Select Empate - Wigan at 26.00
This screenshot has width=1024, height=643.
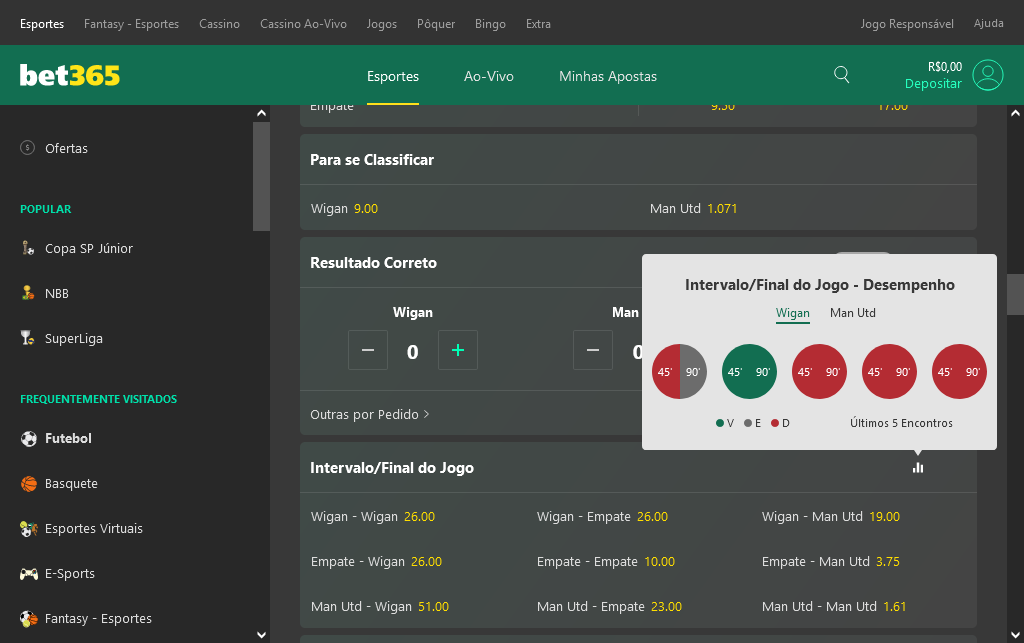pos(376,562)
